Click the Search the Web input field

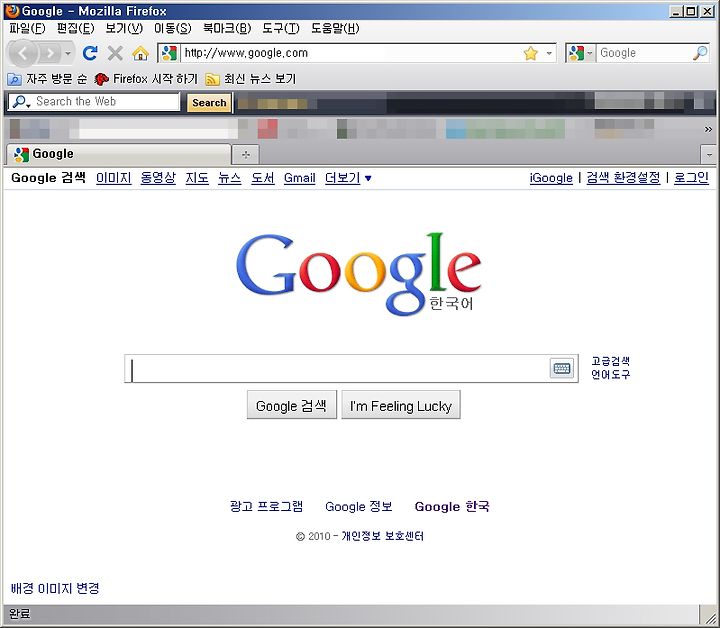coord(107,101)
